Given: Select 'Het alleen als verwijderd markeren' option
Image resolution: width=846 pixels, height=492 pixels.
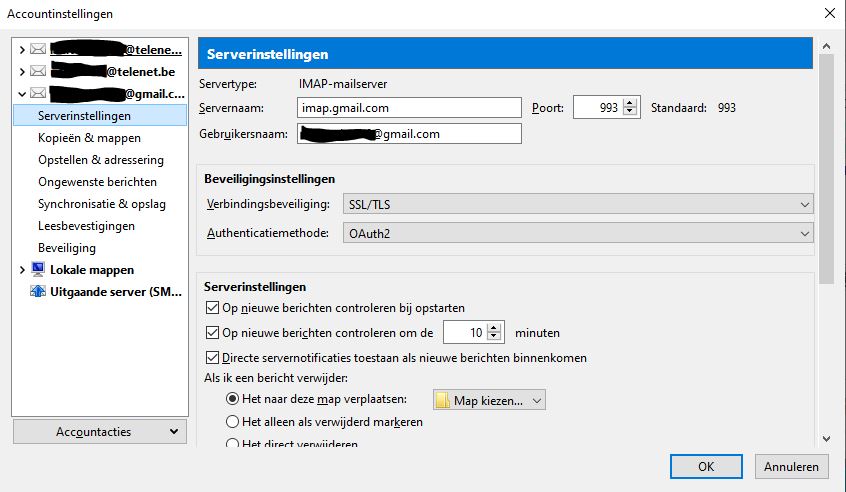Looking at the screenshot, I should [x=233, y=422].
